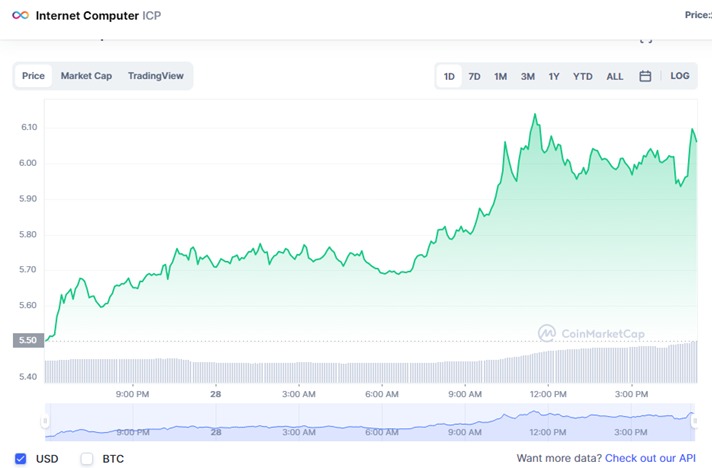Viewport: 712px width, 468px height.
Task: Select the YTD time range
Action: (x=583, y=76)
